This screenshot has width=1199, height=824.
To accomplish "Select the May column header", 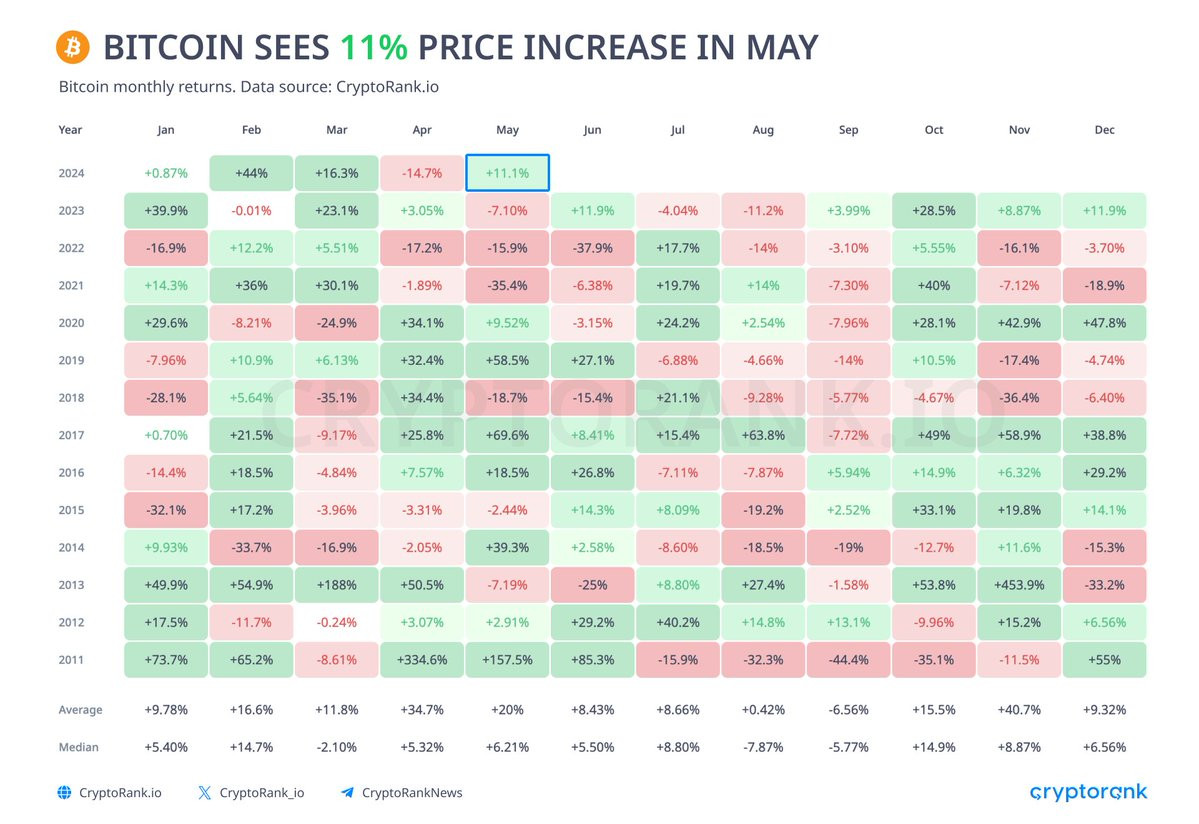I will [508, 130].
